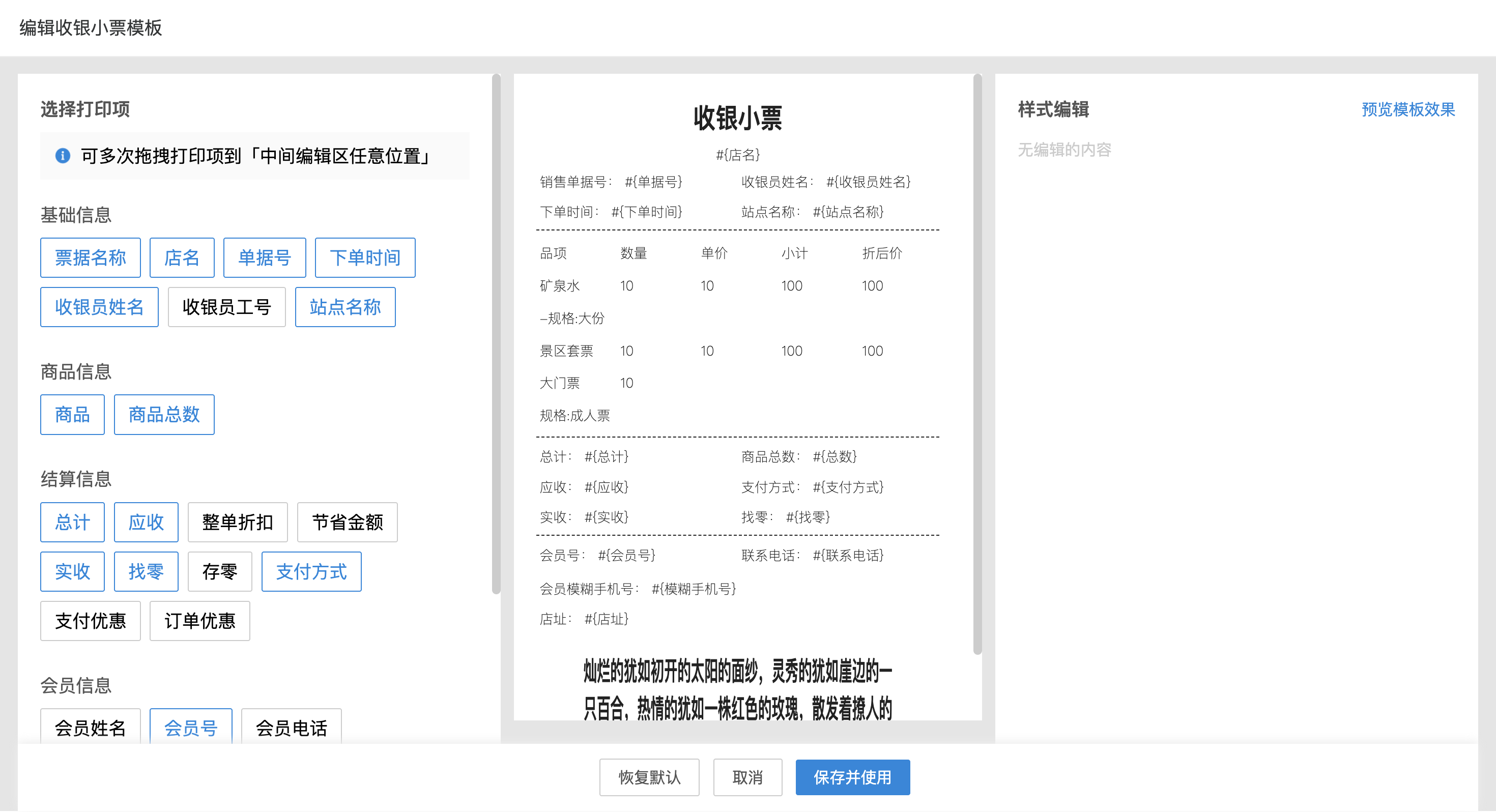Add the 会员电话 print item
Image resolution: width=1496 pixels, height=812 pixels.
292,727
